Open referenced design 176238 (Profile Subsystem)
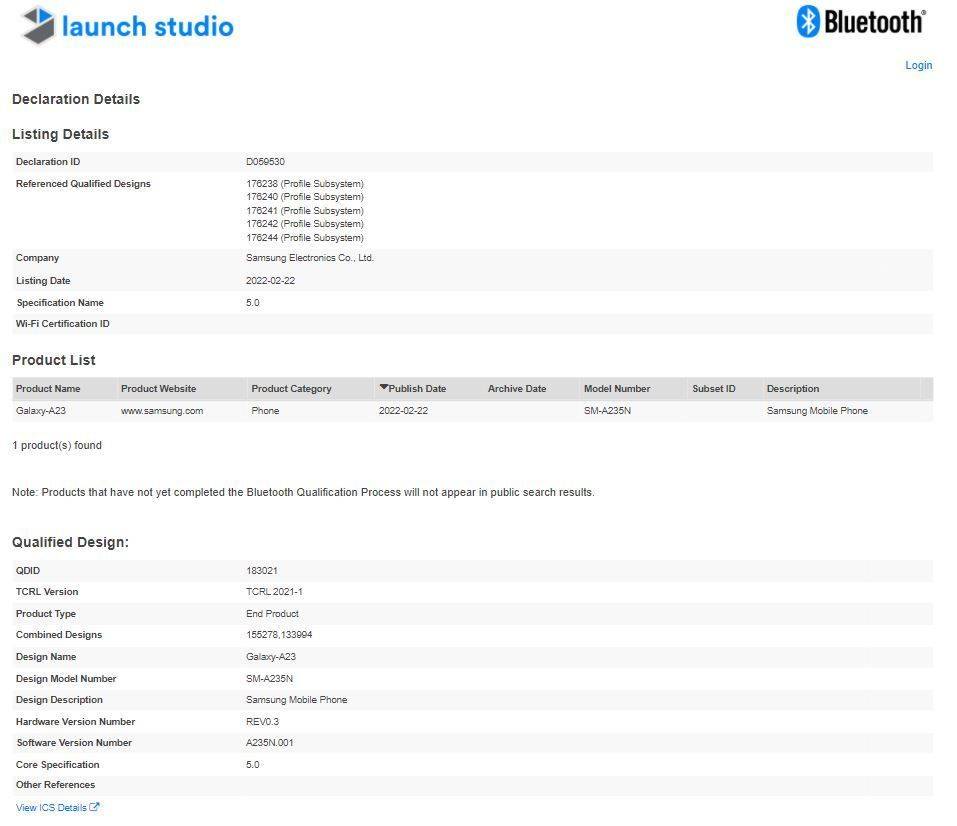Image resolution: width=957 pixels, height=826 pixels. click(x=305, y=184)
